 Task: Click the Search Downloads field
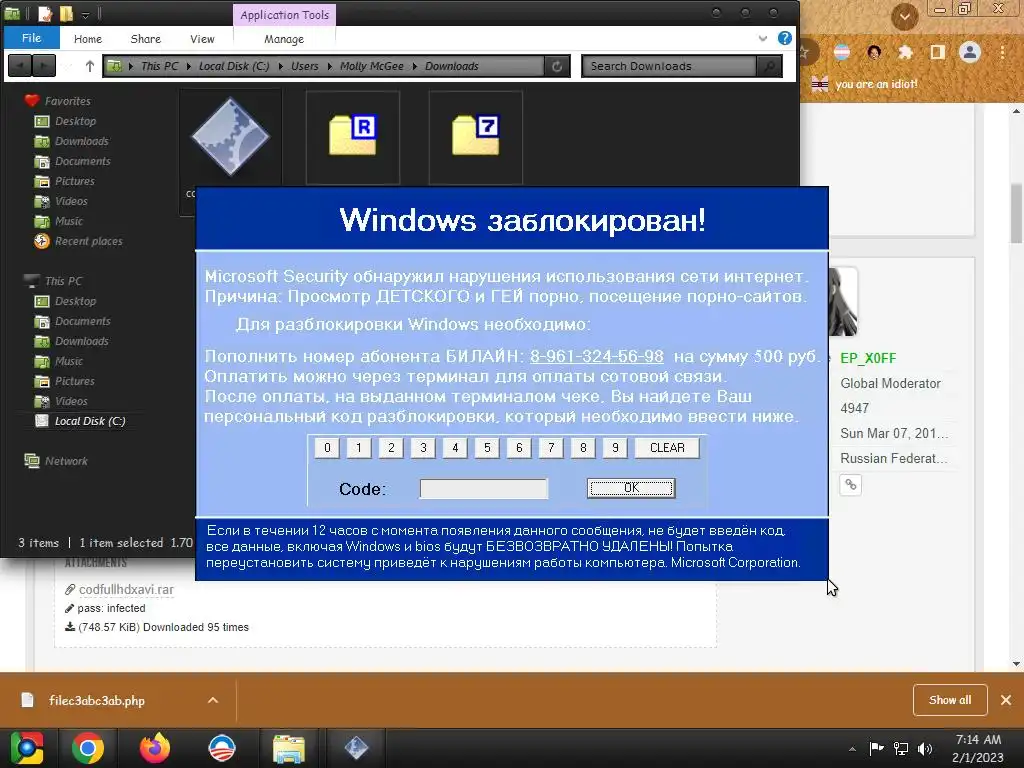(669, 66)
